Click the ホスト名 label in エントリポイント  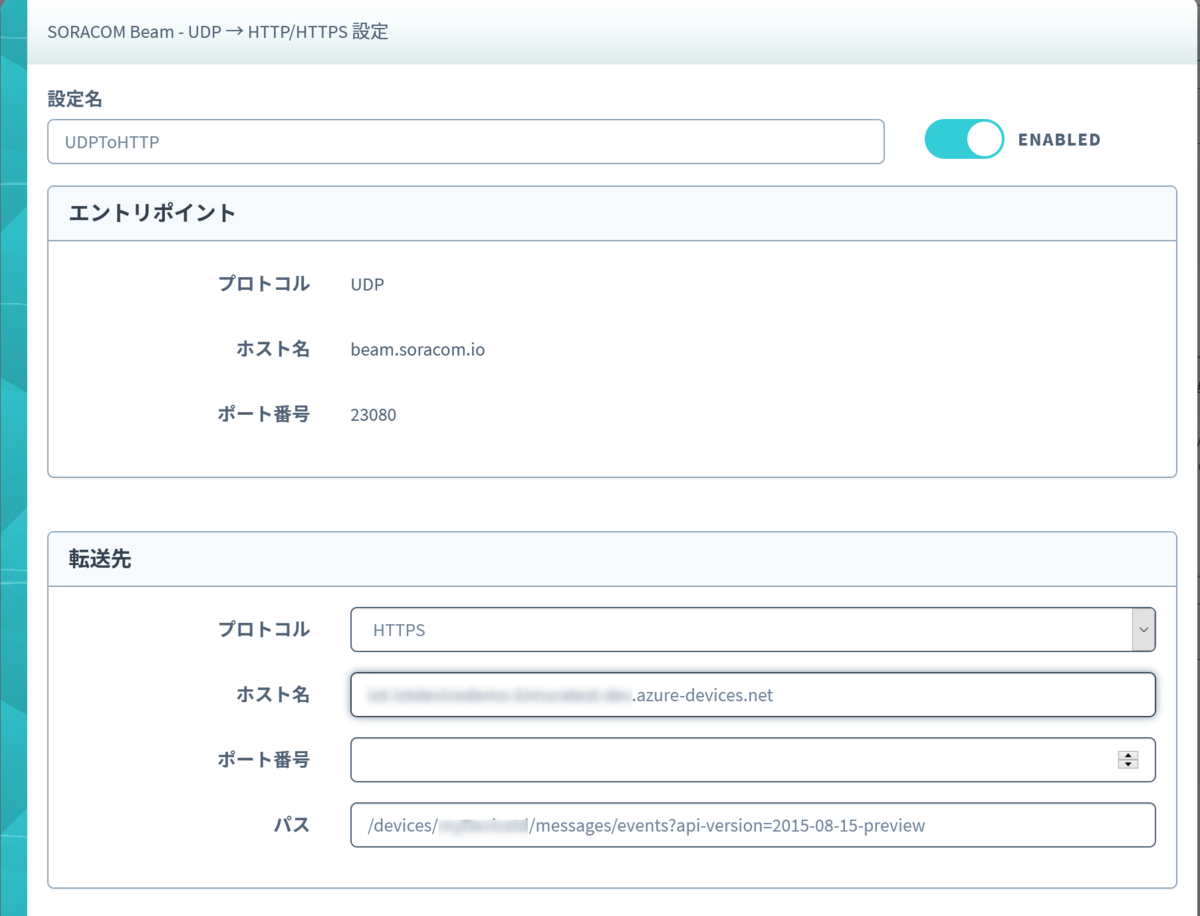(273, 349)
